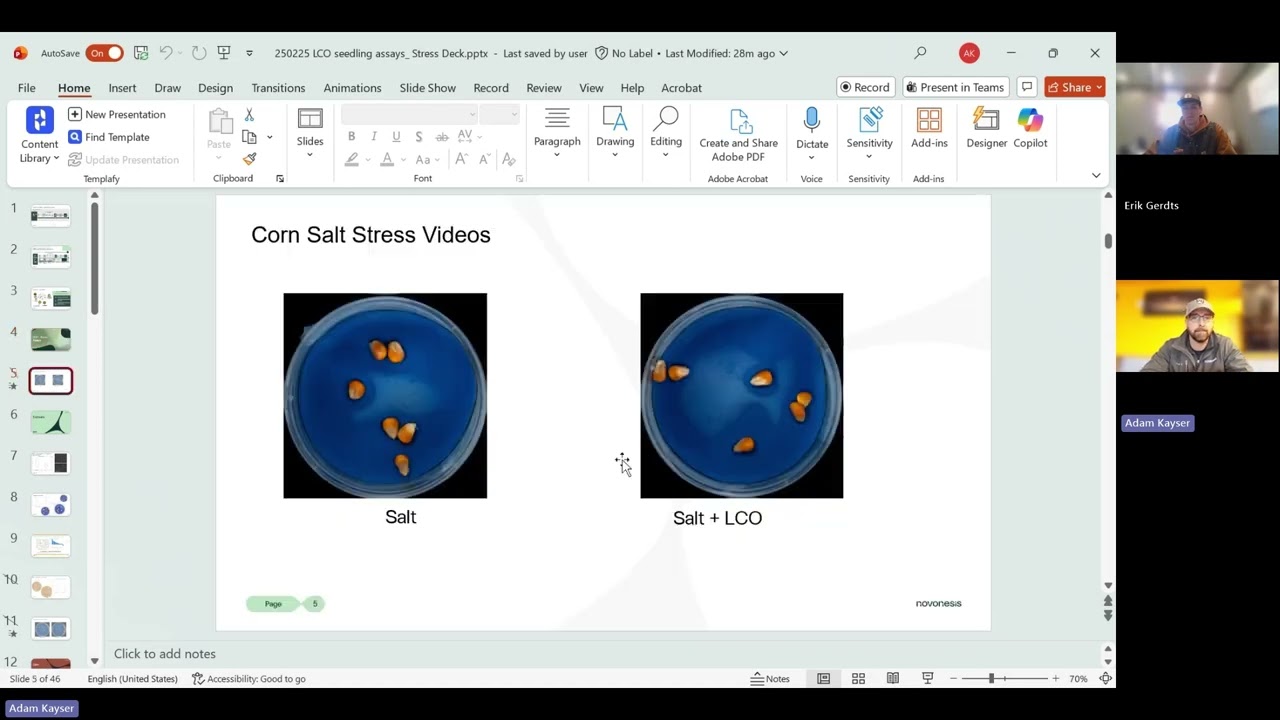This screenshot has height=720, width=1280.
Task: Select slide 6 thumbnail
Action: pyautogui.click(x=51, y=421)
